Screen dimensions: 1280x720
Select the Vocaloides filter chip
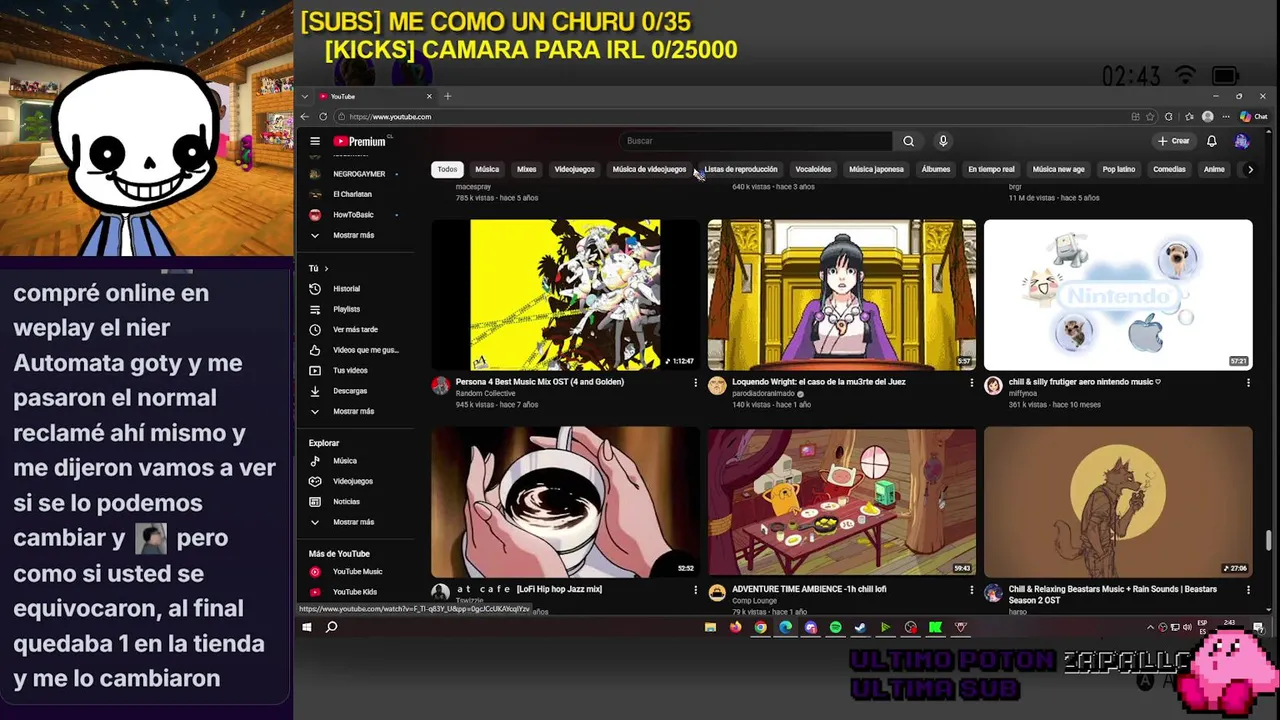click(813, 169)
